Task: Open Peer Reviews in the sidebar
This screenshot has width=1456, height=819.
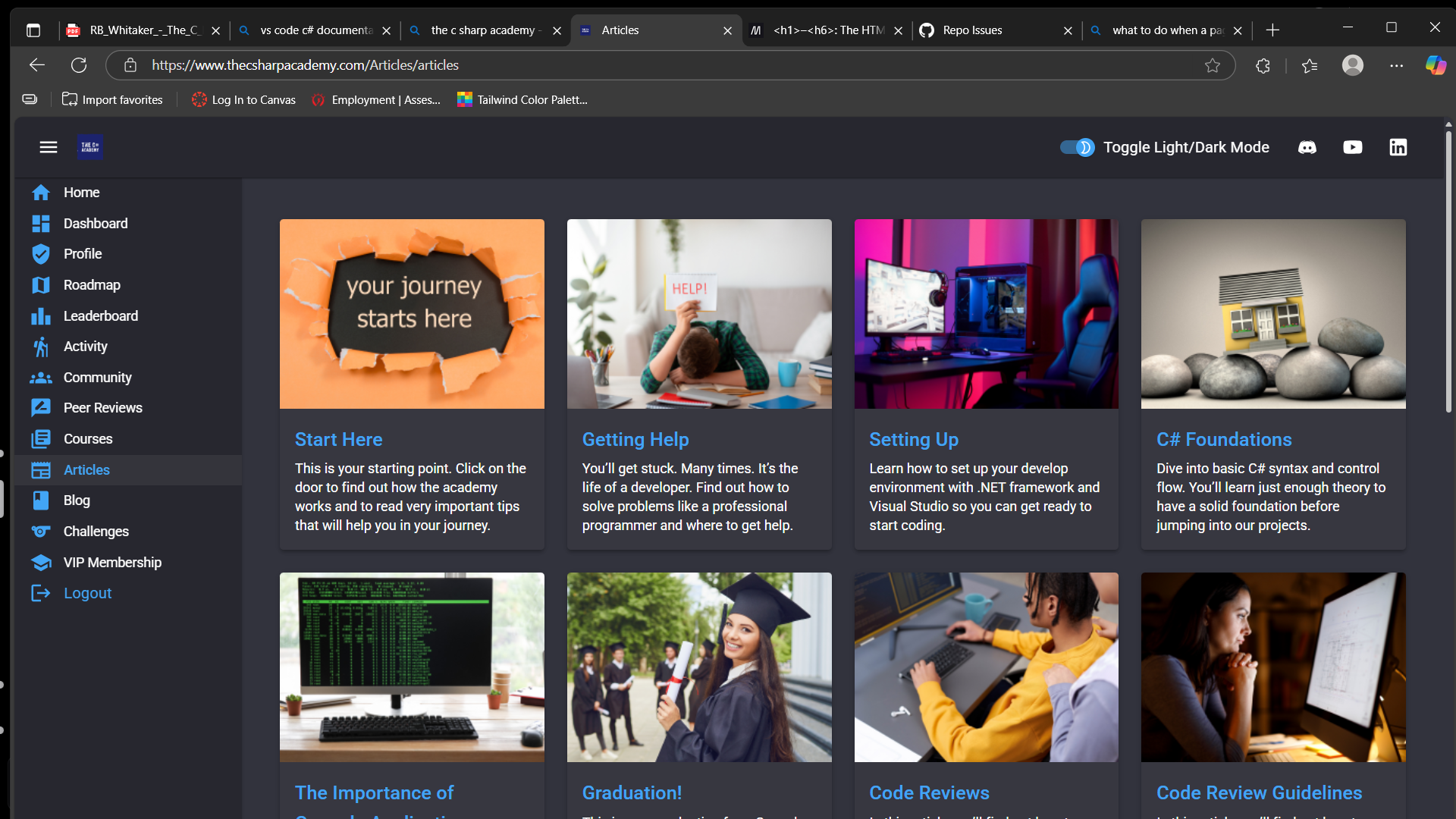Action: tap(102, 408)
